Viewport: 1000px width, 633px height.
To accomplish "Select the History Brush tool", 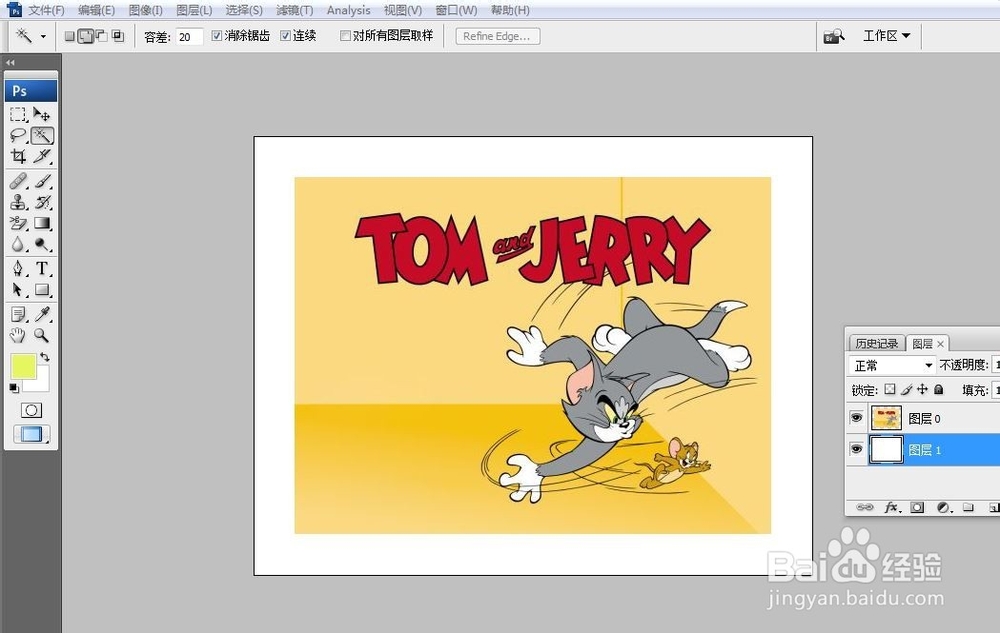I will [42, 202].
